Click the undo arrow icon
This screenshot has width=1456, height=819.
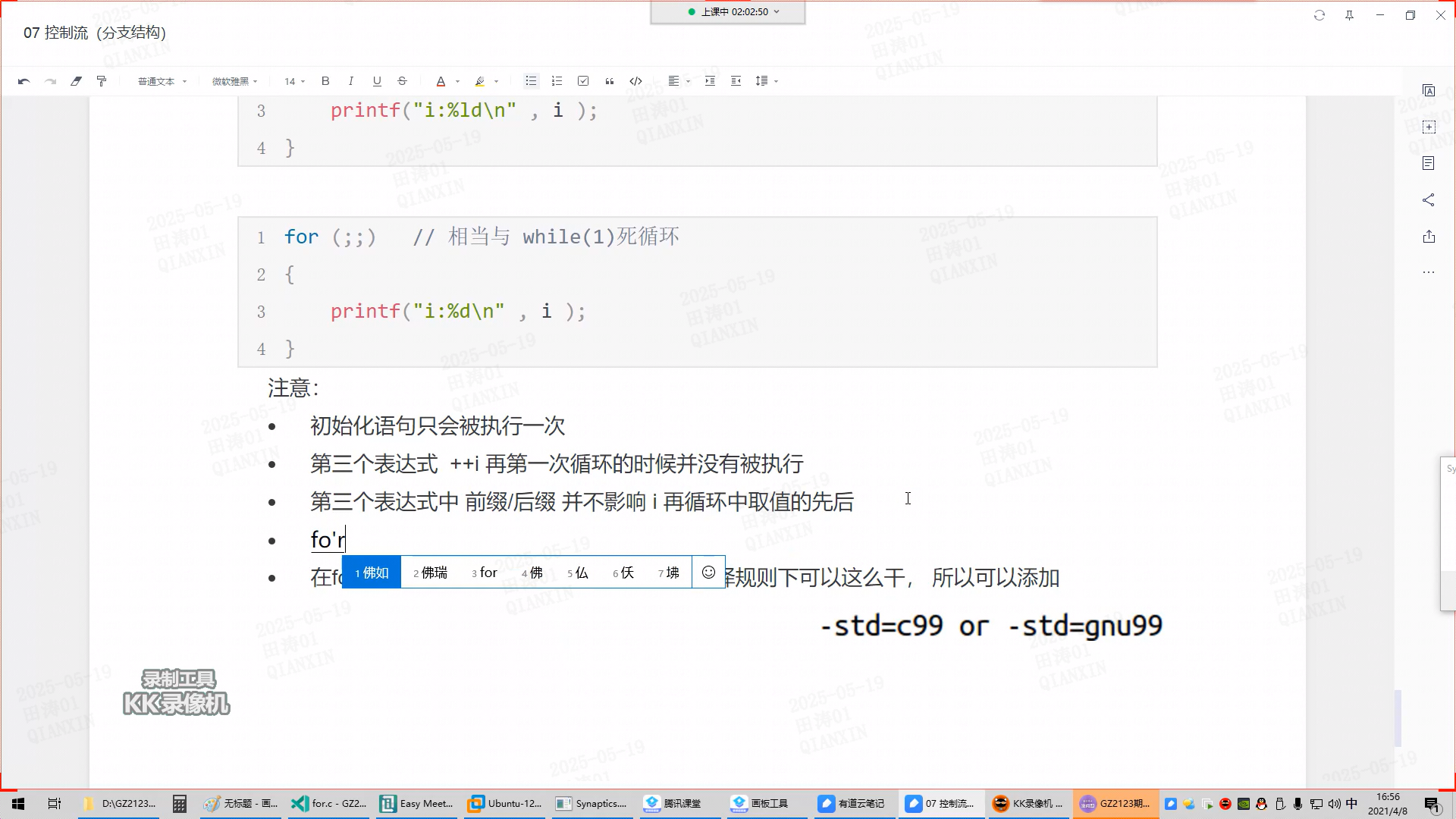click(24, 81)
